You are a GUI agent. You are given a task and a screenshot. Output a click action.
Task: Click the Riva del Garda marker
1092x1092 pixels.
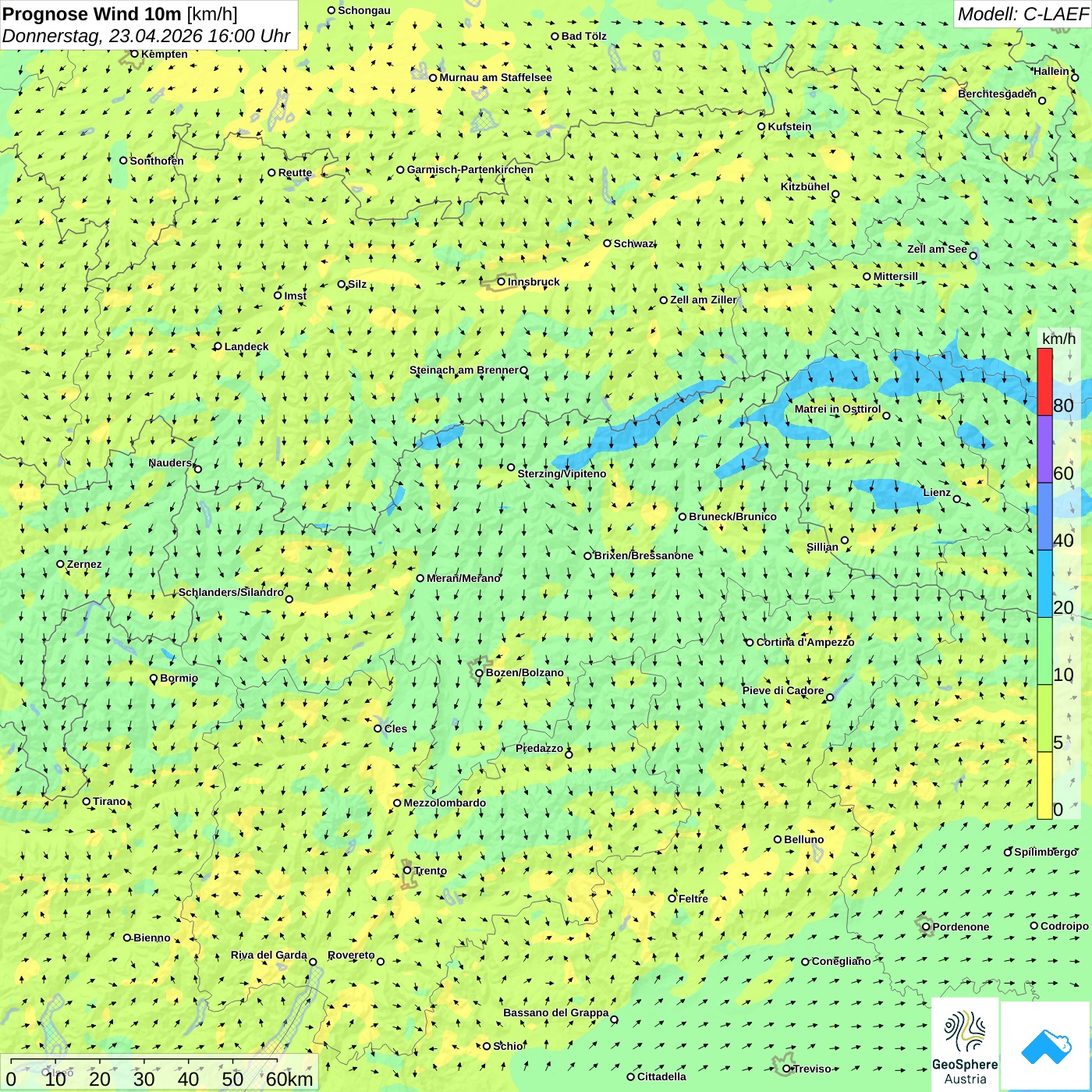(313, 962)
